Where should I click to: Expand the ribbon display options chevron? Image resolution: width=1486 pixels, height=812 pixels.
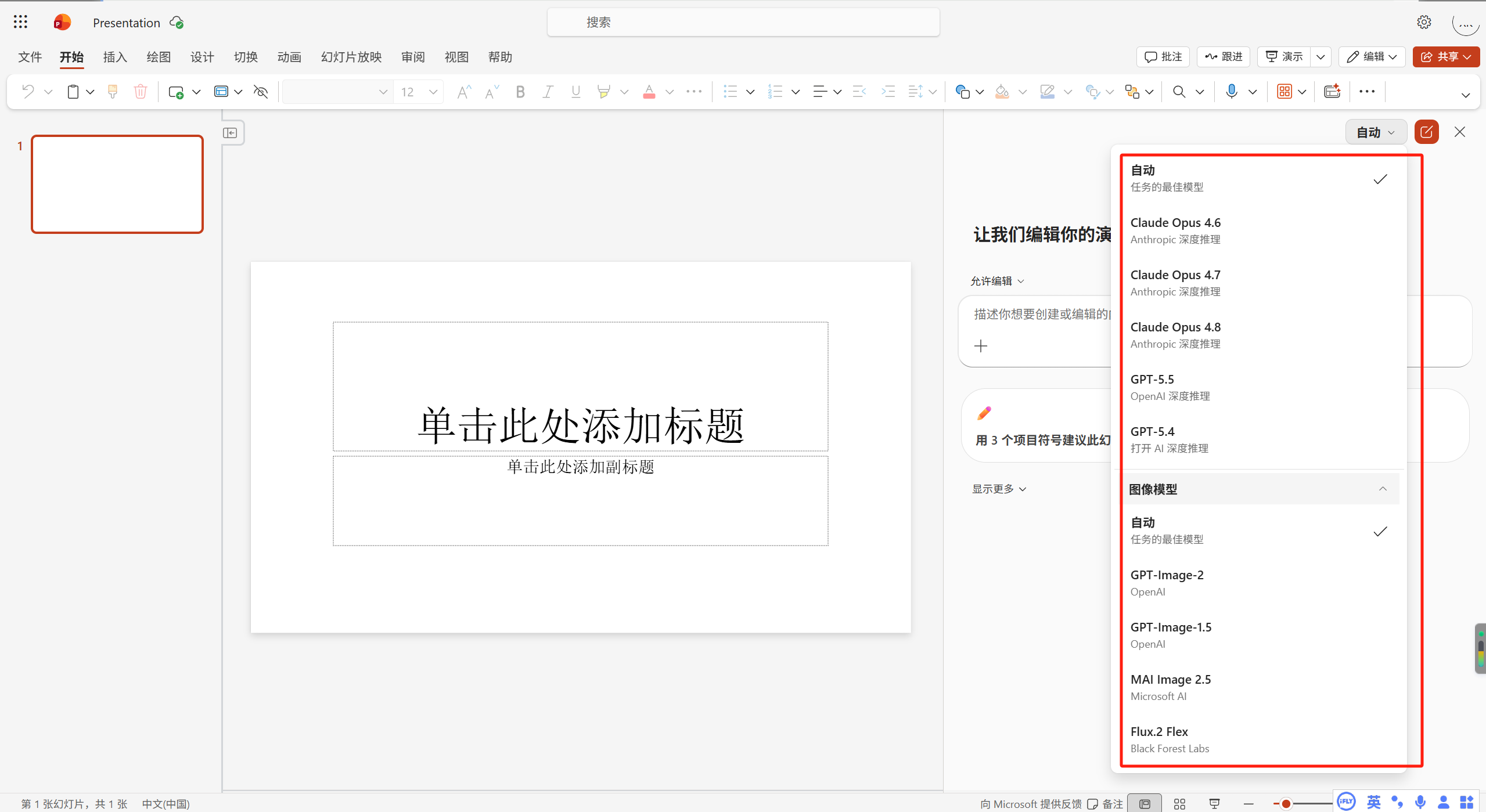tap(1465, 96)
